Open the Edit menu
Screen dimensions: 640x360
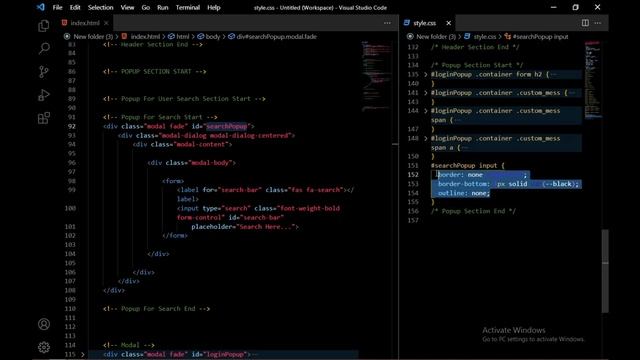coord(75,7)
